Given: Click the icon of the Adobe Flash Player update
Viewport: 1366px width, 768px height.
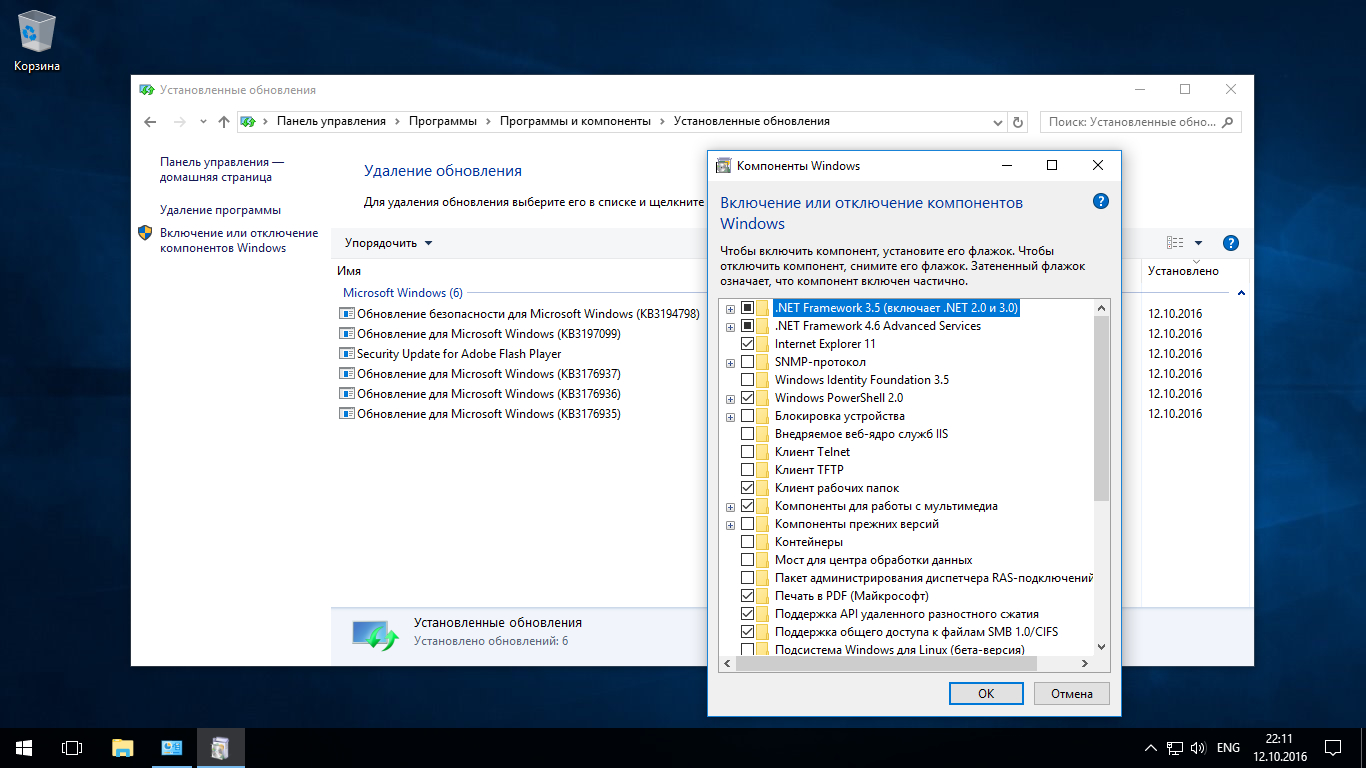Looking at the screenshot, I should (347, 353).
